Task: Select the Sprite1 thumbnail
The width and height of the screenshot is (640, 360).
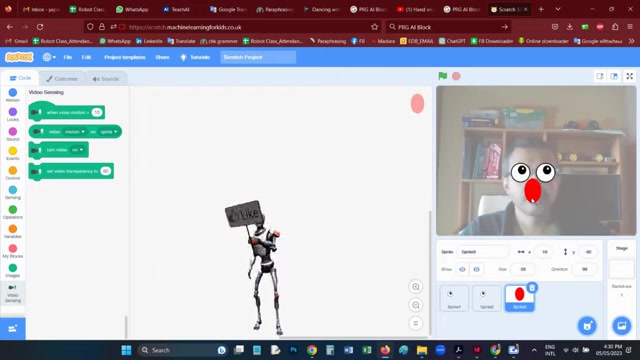Action: pos(454,298)
